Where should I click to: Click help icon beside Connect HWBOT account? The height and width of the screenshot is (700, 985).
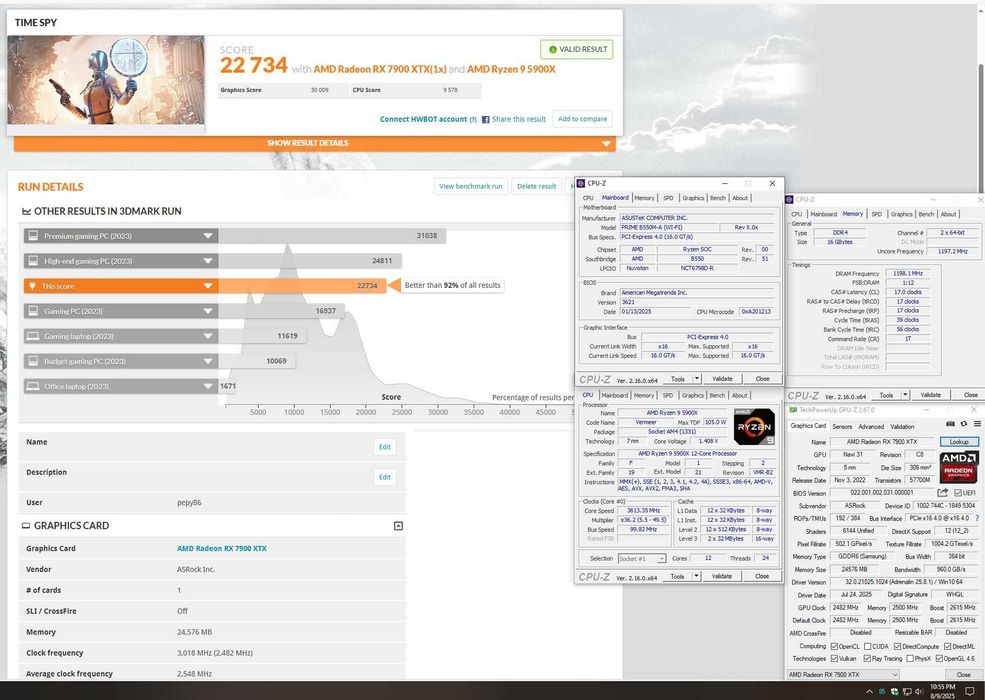472,119
